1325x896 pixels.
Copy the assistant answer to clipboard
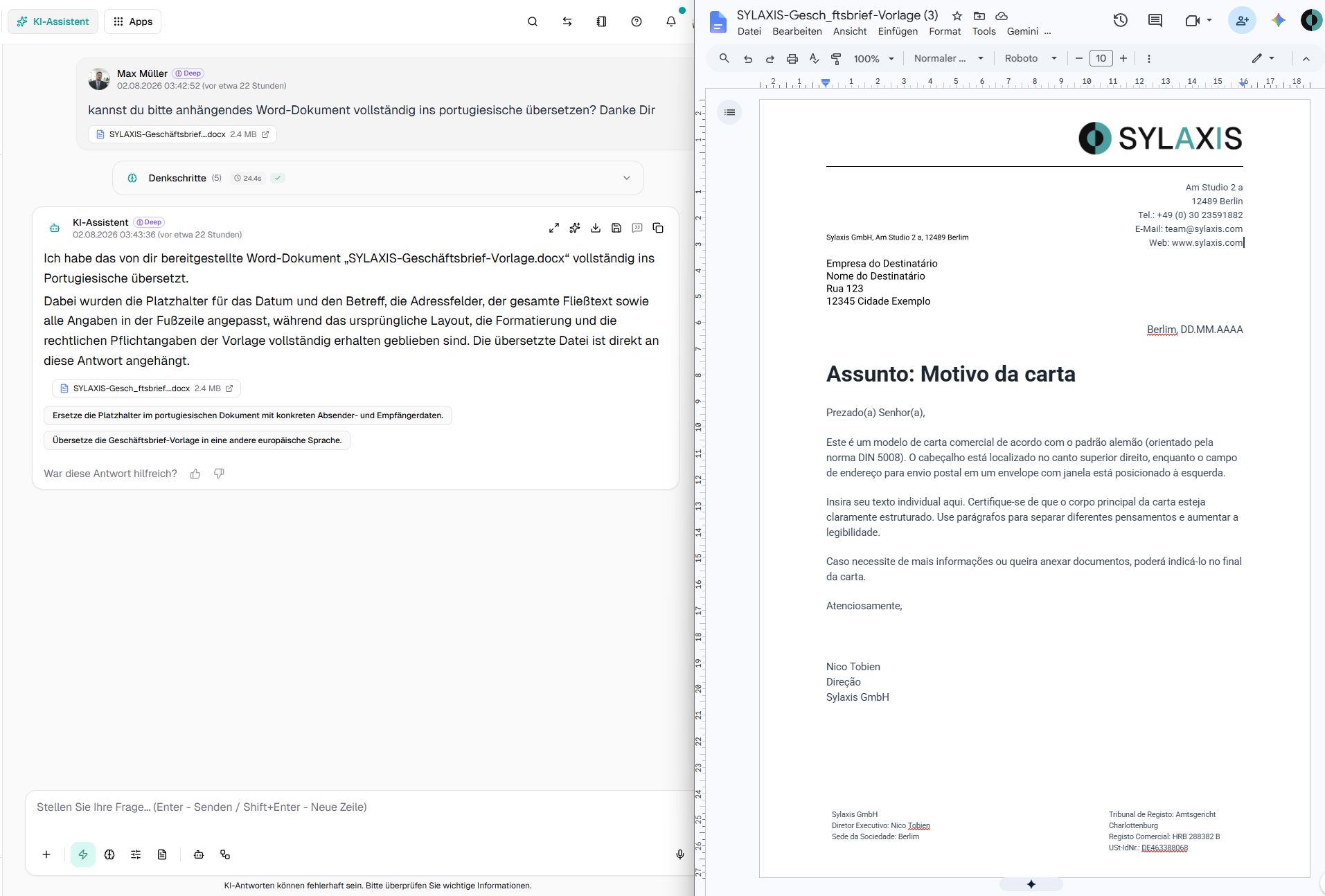(658, 228)
